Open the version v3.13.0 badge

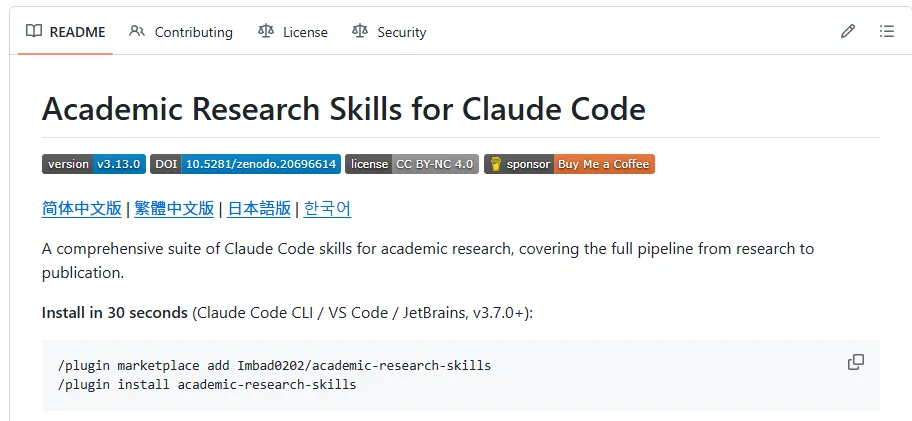(94, 164)
